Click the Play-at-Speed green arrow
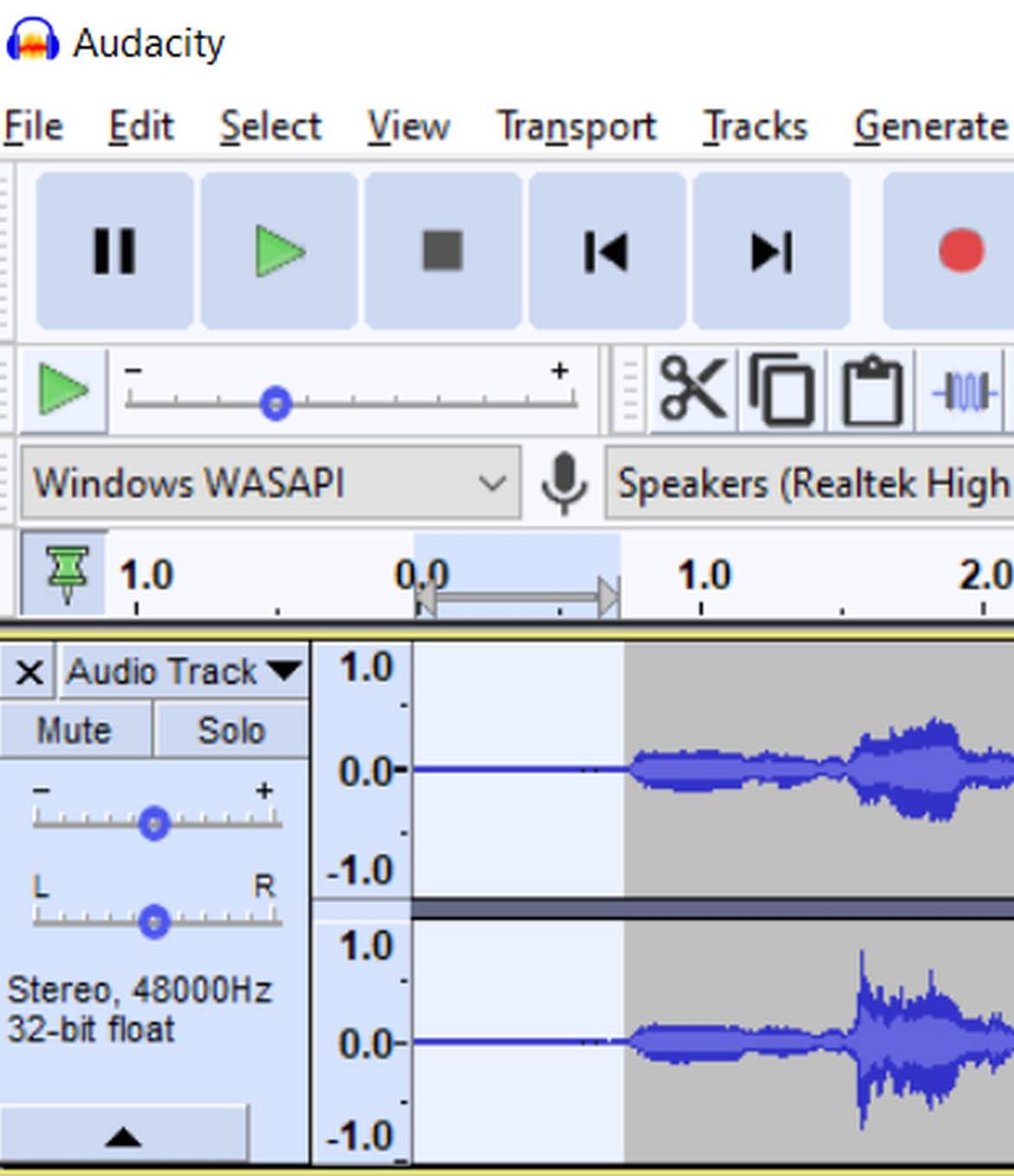 point(63,390)
